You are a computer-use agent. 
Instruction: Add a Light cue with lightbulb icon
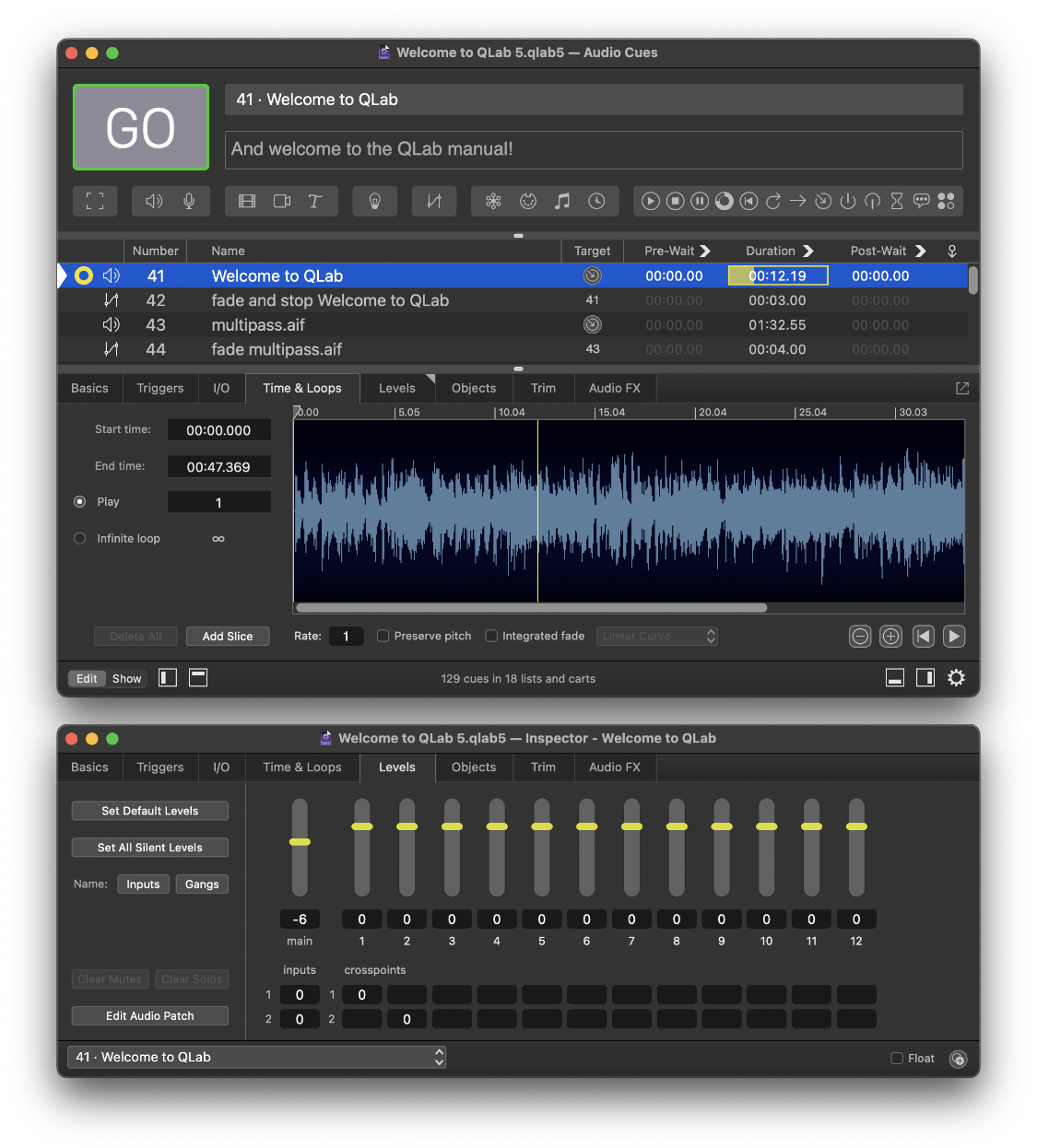(375, 201)
